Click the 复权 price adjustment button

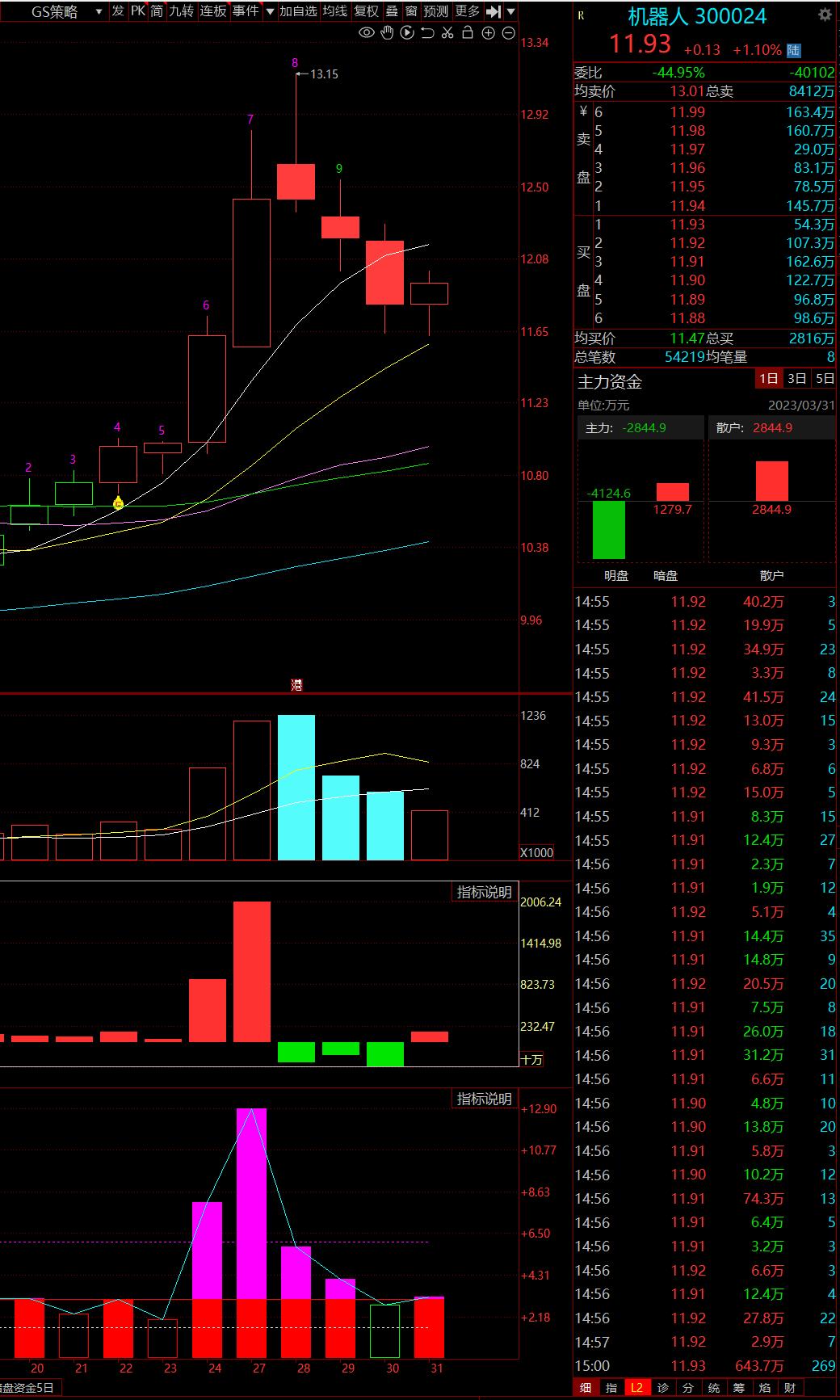click(x=367, y=11)
